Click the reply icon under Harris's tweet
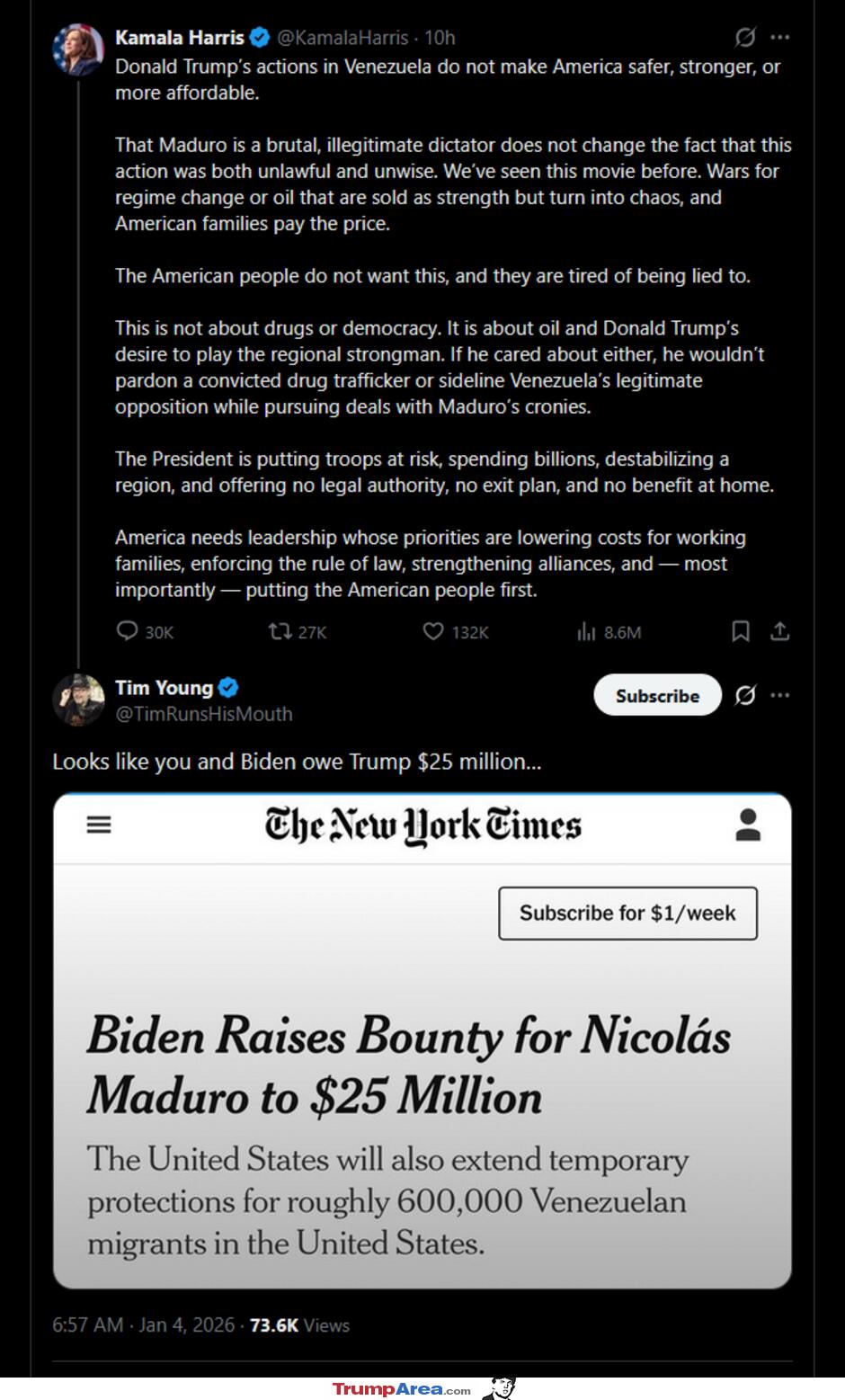845x1400 pixels. [x=128, y=631]
